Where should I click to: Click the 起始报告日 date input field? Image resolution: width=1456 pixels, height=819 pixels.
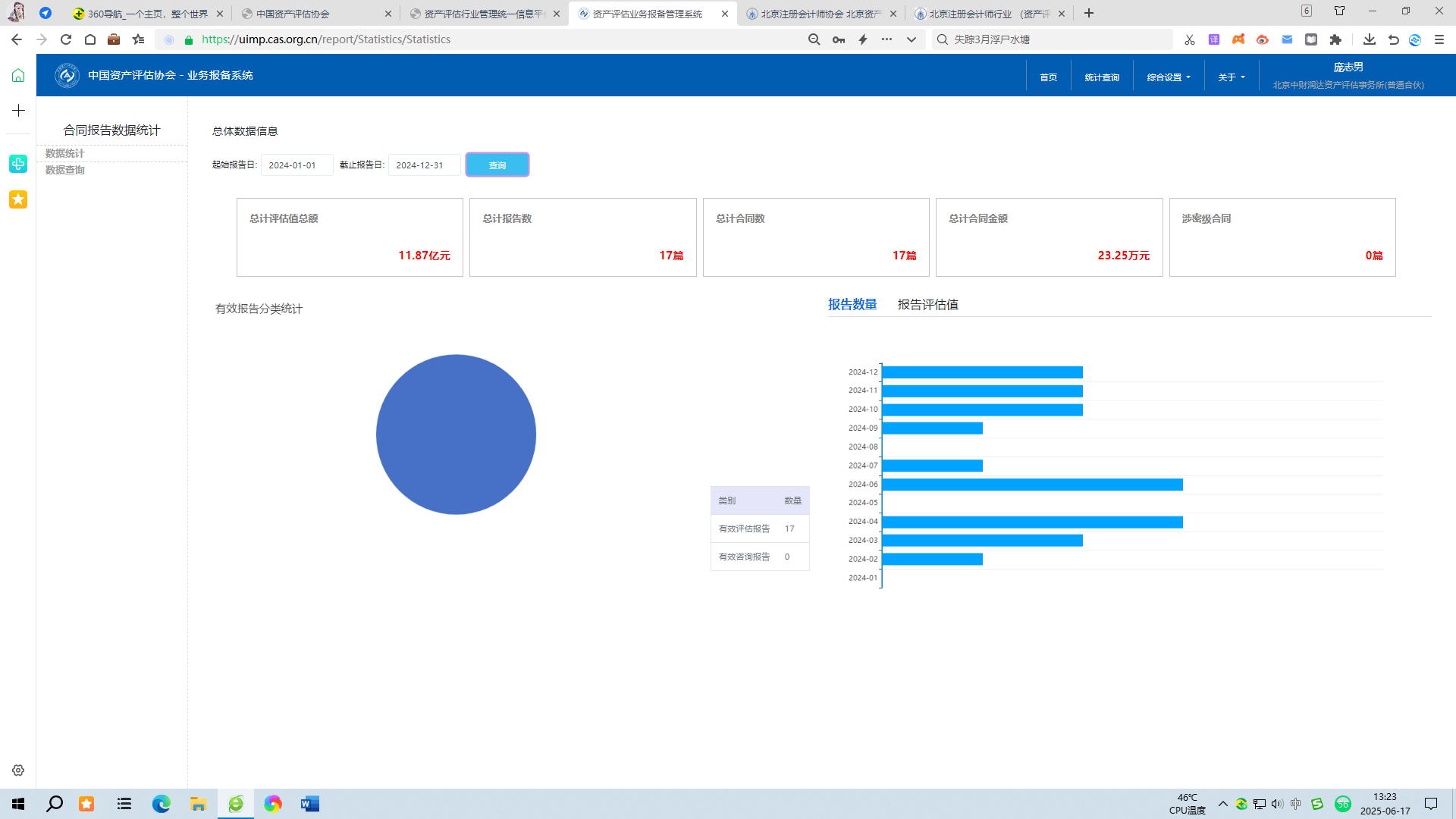click(x=297, y=165)
